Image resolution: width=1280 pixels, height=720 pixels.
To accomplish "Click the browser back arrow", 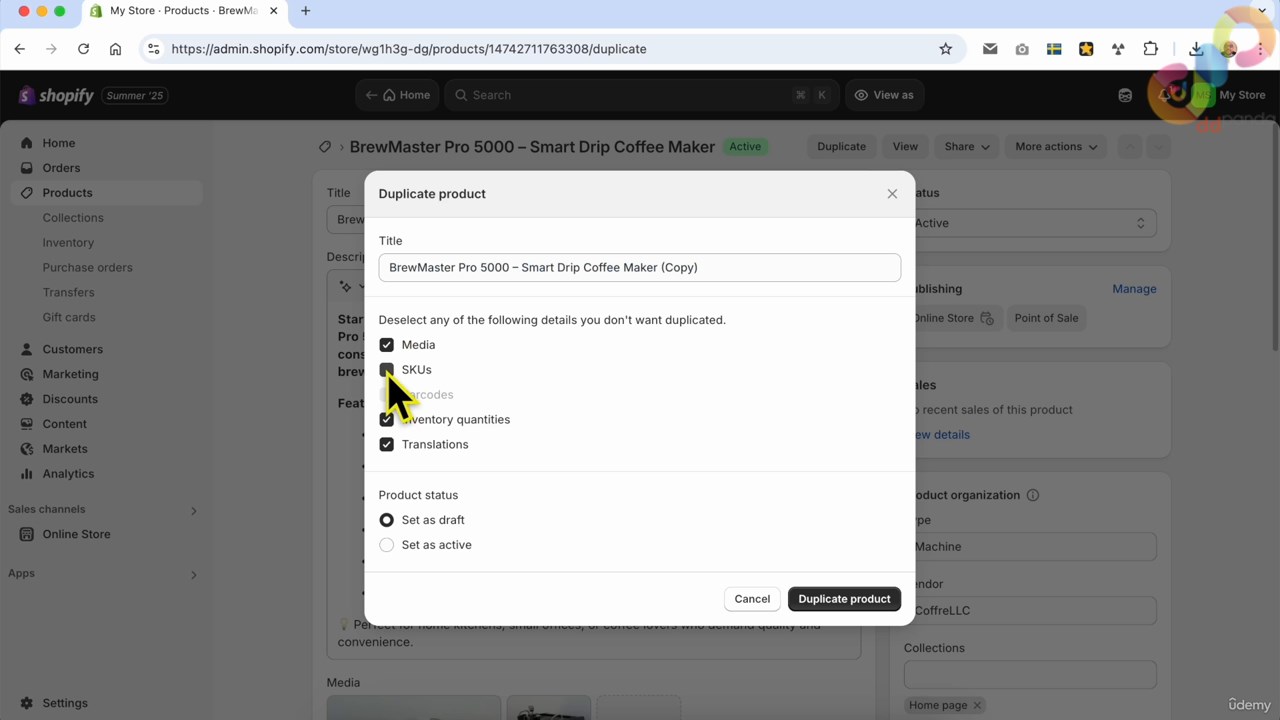I will point(20,49).
